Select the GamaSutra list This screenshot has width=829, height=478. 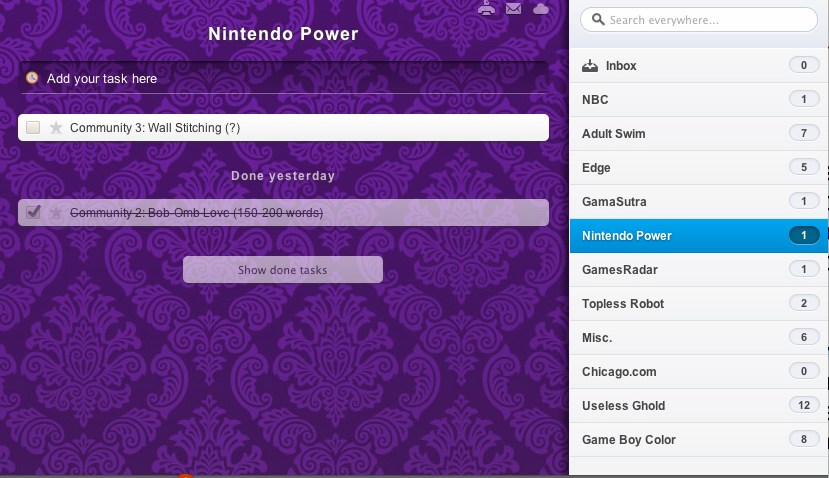tap(699, 201)
